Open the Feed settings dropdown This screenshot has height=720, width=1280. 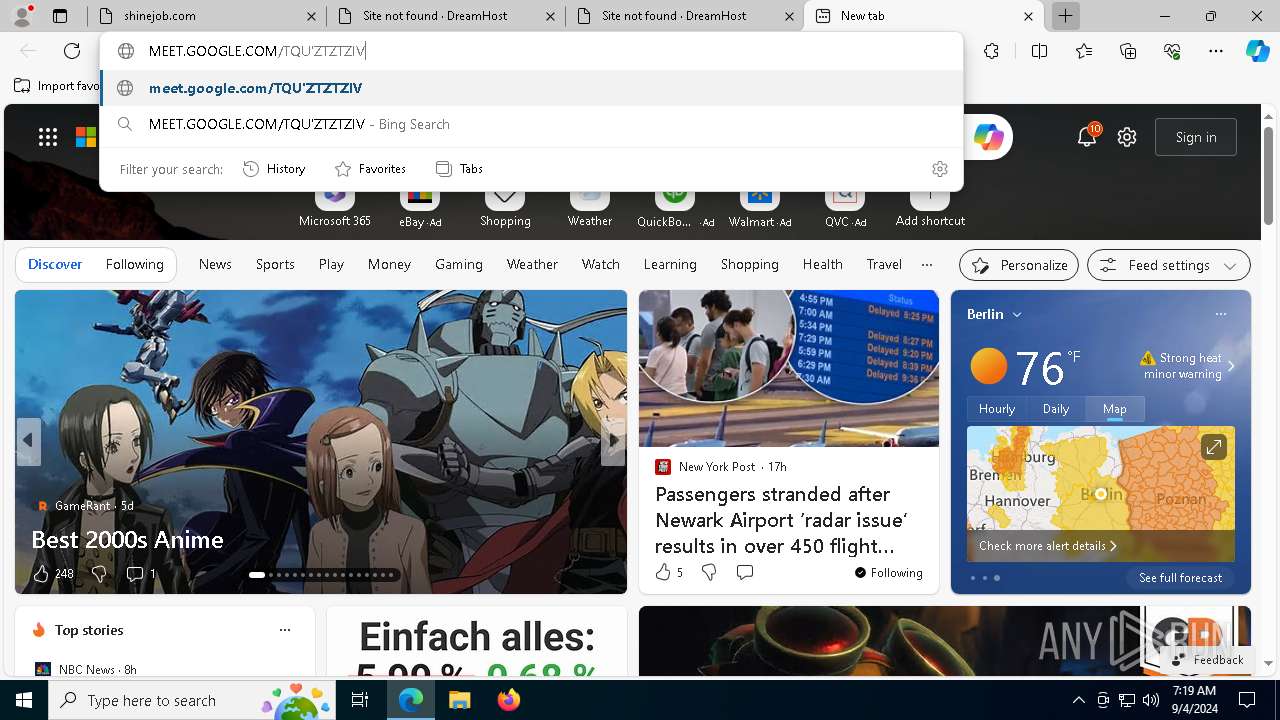pos(1168,265)
